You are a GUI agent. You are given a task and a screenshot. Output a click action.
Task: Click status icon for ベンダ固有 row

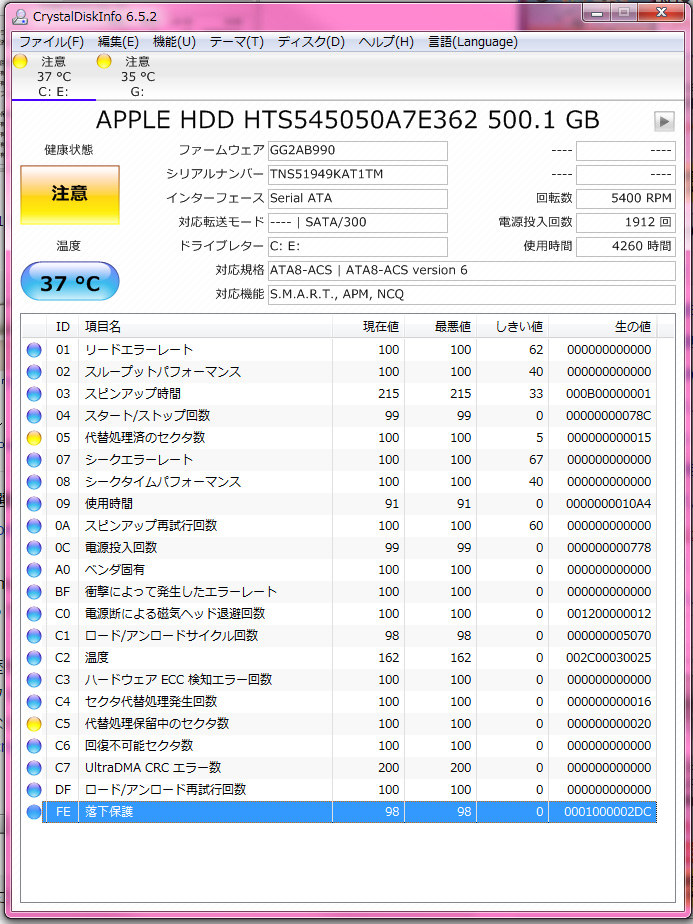click(x=34, y=570)
